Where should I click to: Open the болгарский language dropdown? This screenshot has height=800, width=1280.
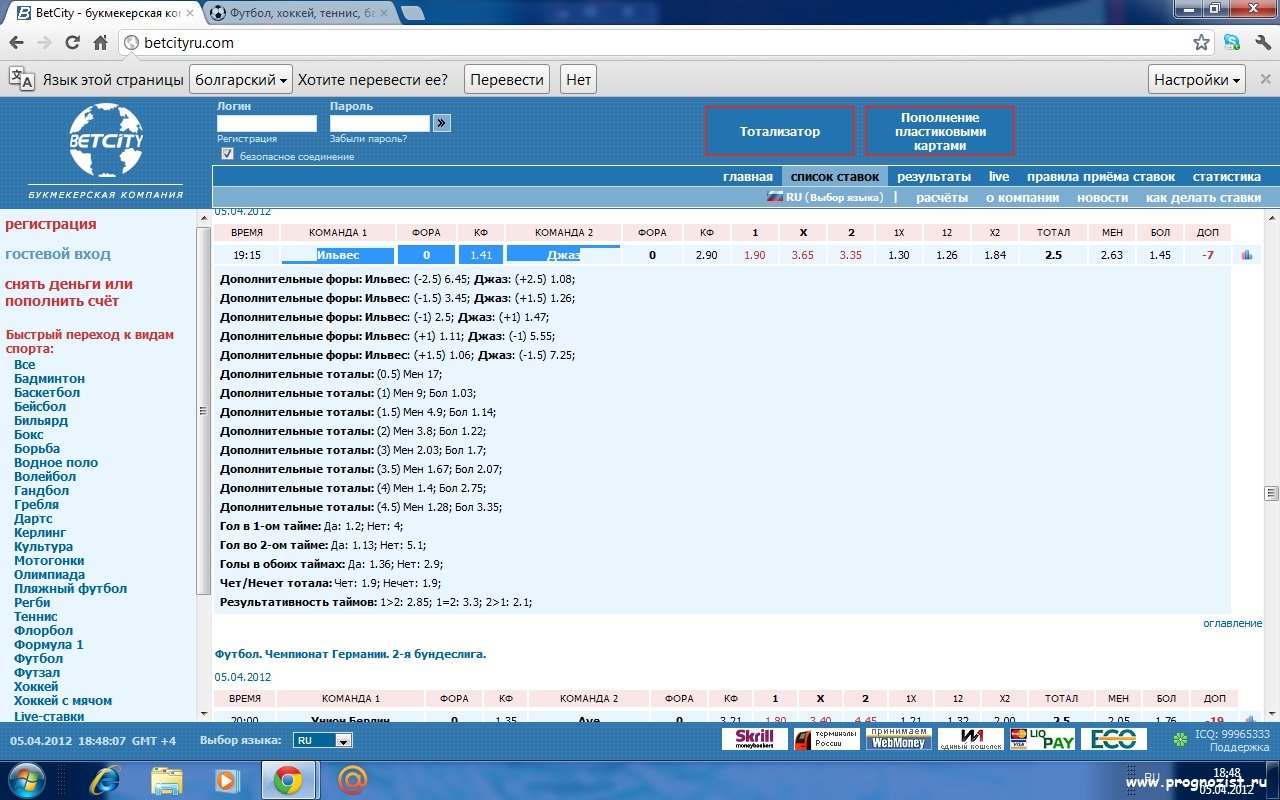[x=241, y=80]
